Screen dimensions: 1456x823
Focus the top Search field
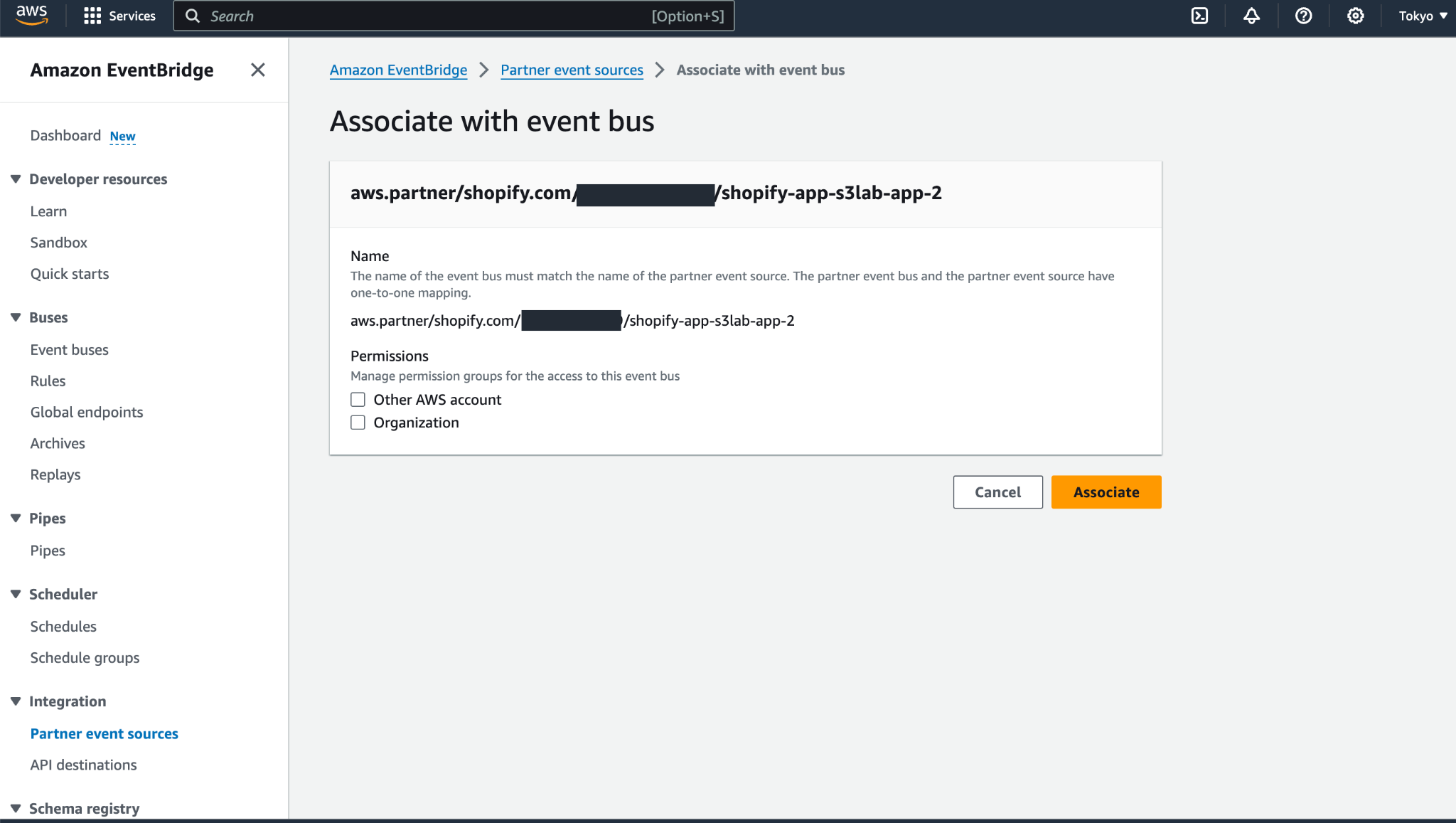pyautogui.click(x=454, y=16)
